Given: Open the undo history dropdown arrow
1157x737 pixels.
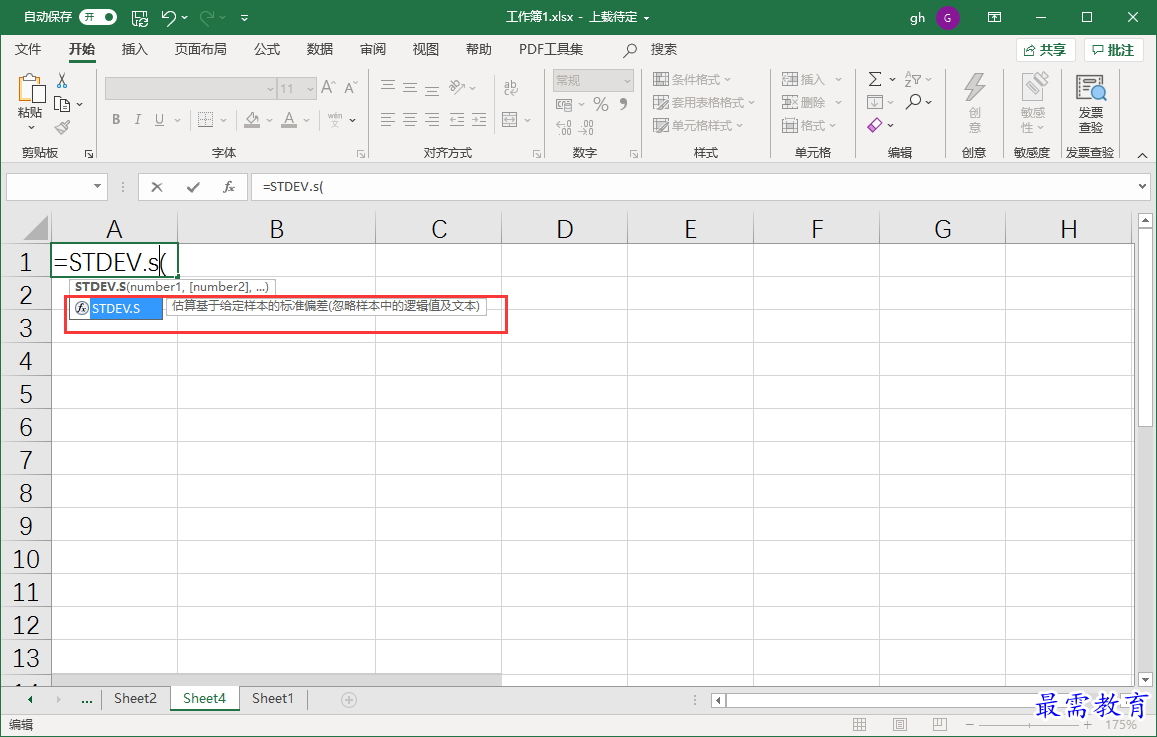Looking at the screenshot, I should 184,18.
